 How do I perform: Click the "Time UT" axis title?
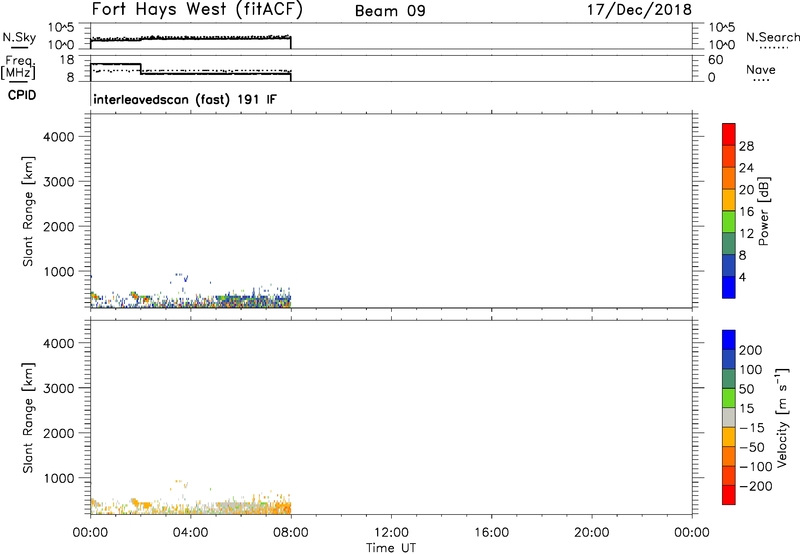[390, 546]
